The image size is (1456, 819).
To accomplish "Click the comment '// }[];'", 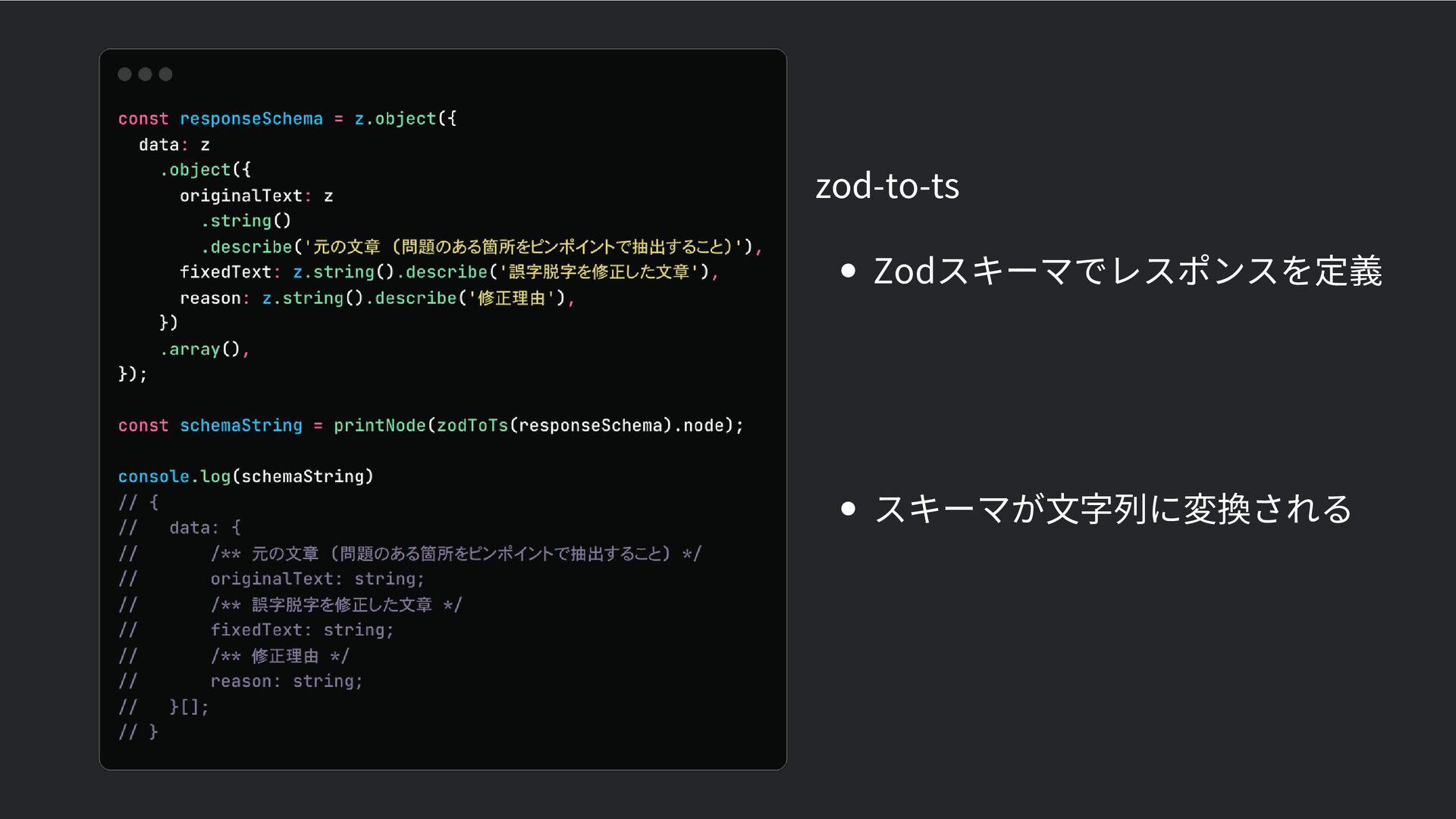I will click(x=163, y=707).
